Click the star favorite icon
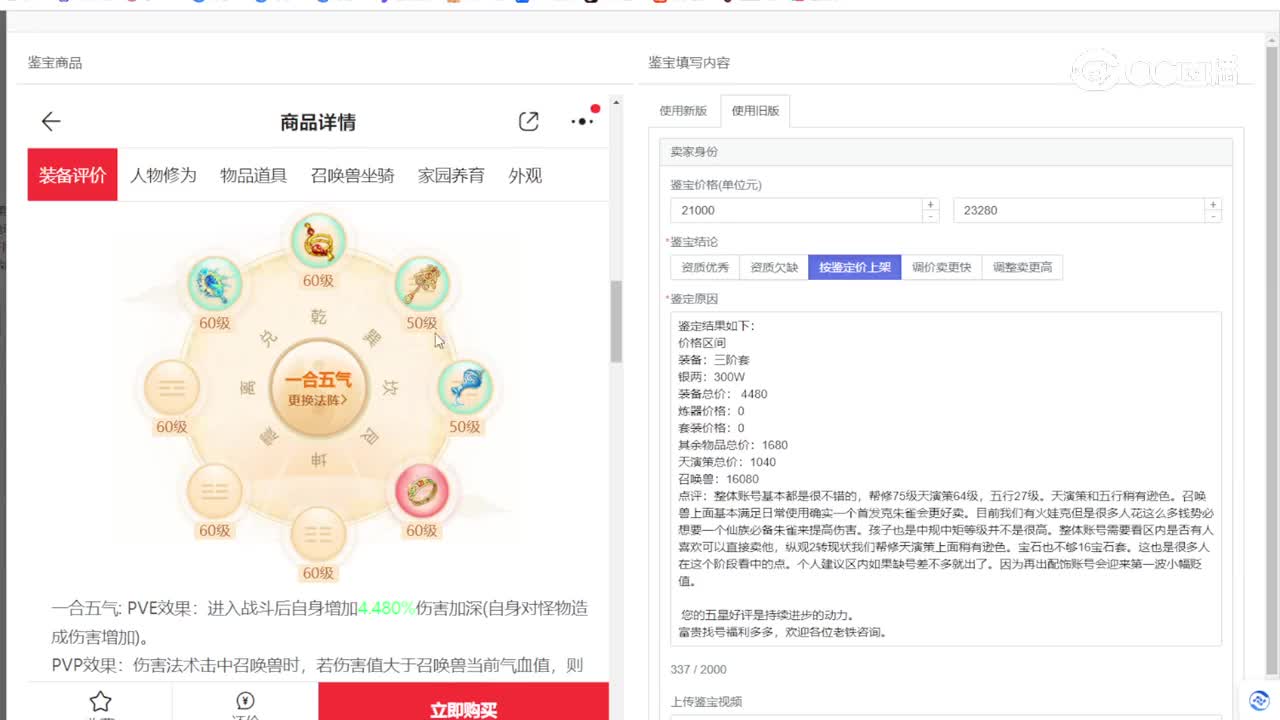The image size is (1280, 720). (x=100, y=701)
